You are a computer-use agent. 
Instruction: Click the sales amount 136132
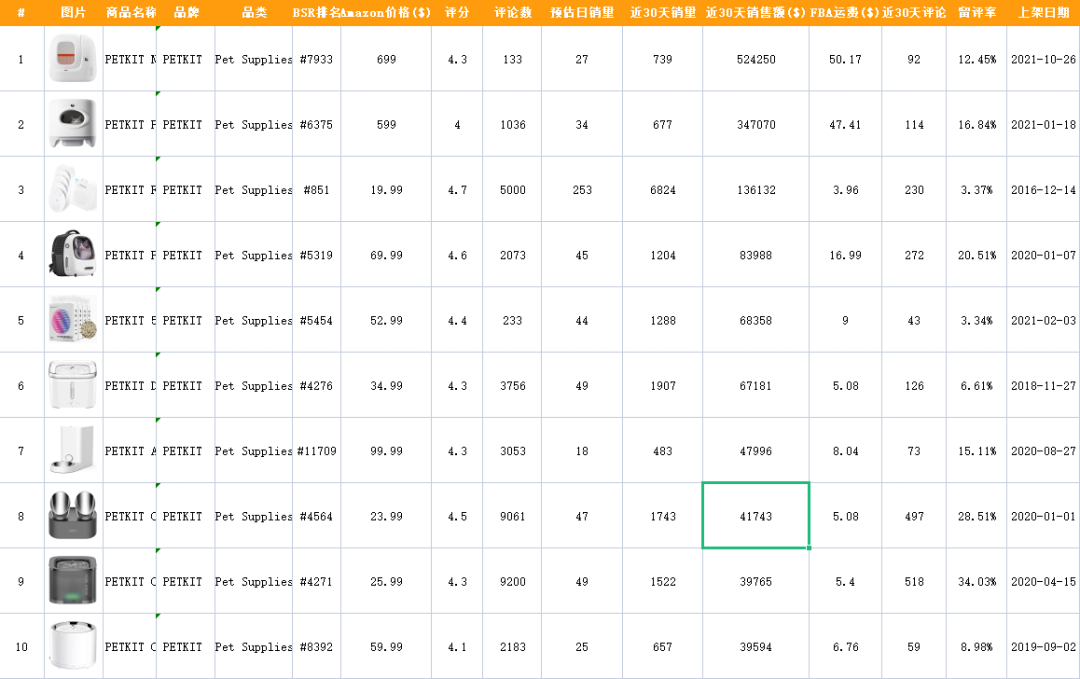tap(756, 190)
